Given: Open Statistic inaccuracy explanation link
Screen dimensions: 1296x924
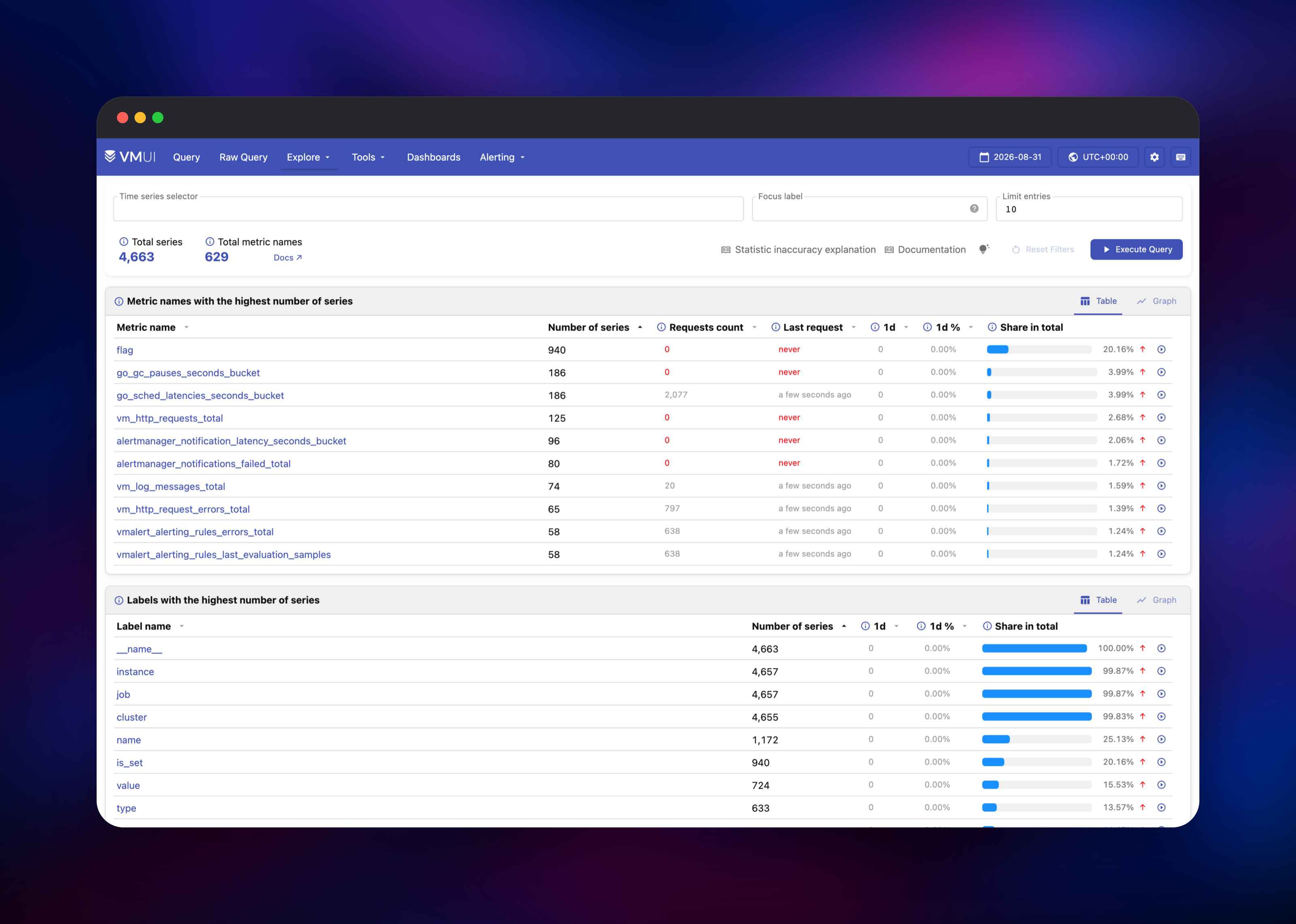Looking at the screenshot, I should 798,249.
